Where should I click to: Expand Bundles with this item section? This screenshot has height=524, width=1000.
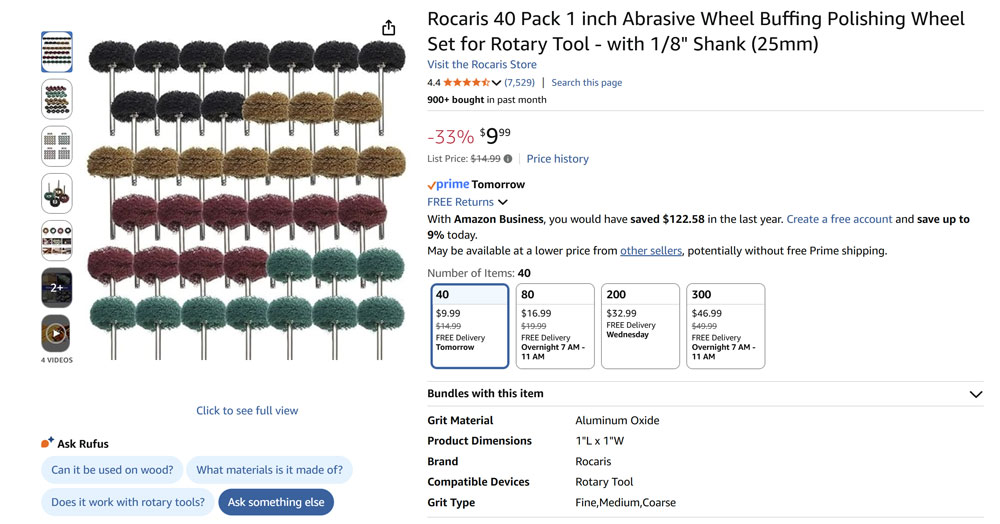(x=975, y=394)
